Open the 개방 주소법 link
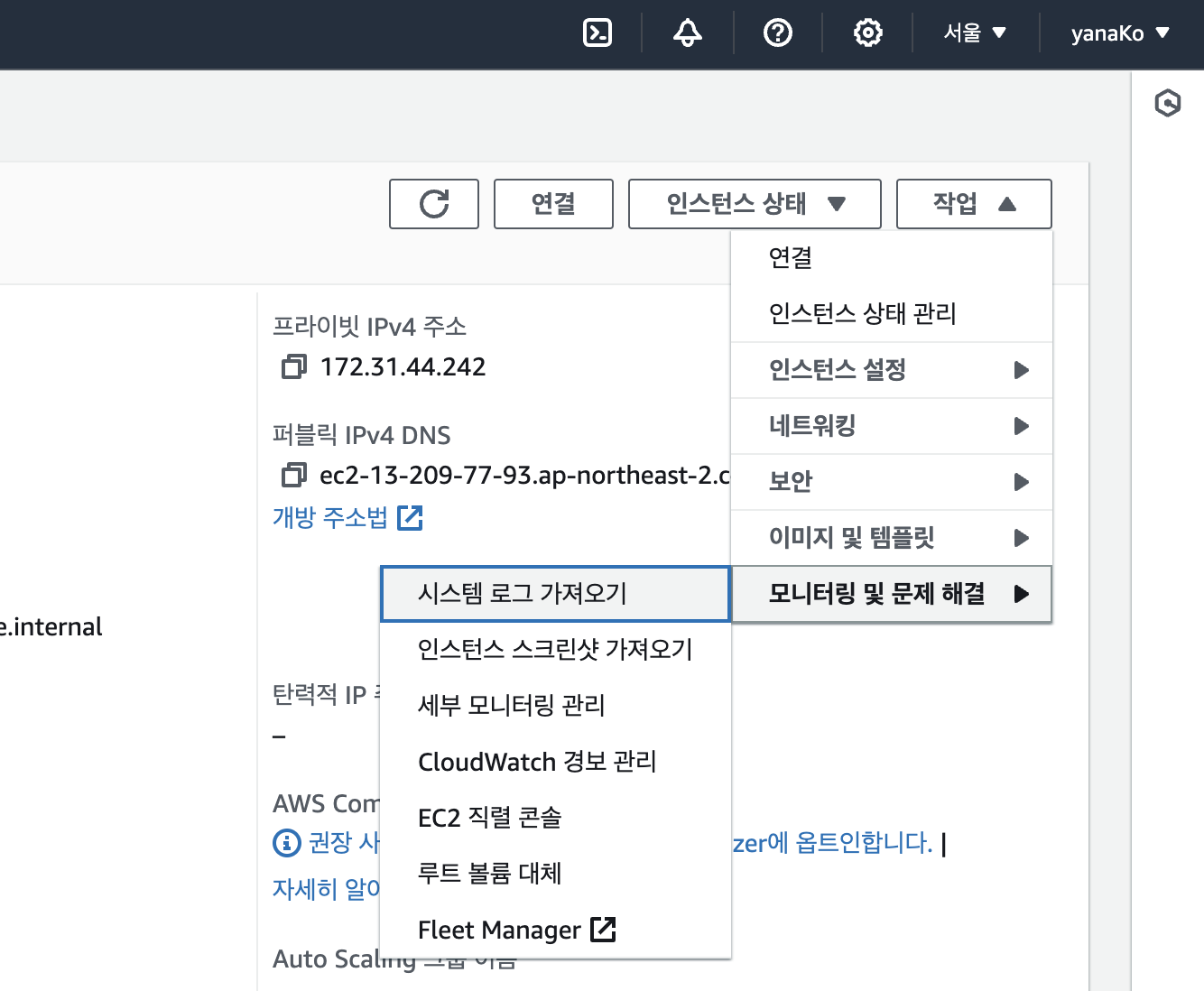The image size is (1204, 991). (347, 518)
